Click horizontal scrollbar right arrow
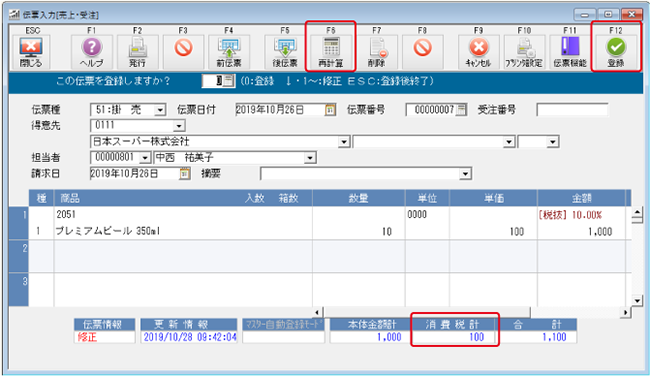Image resolution: width=650 pixels, height=376 pixels. [x=626, y=312]
